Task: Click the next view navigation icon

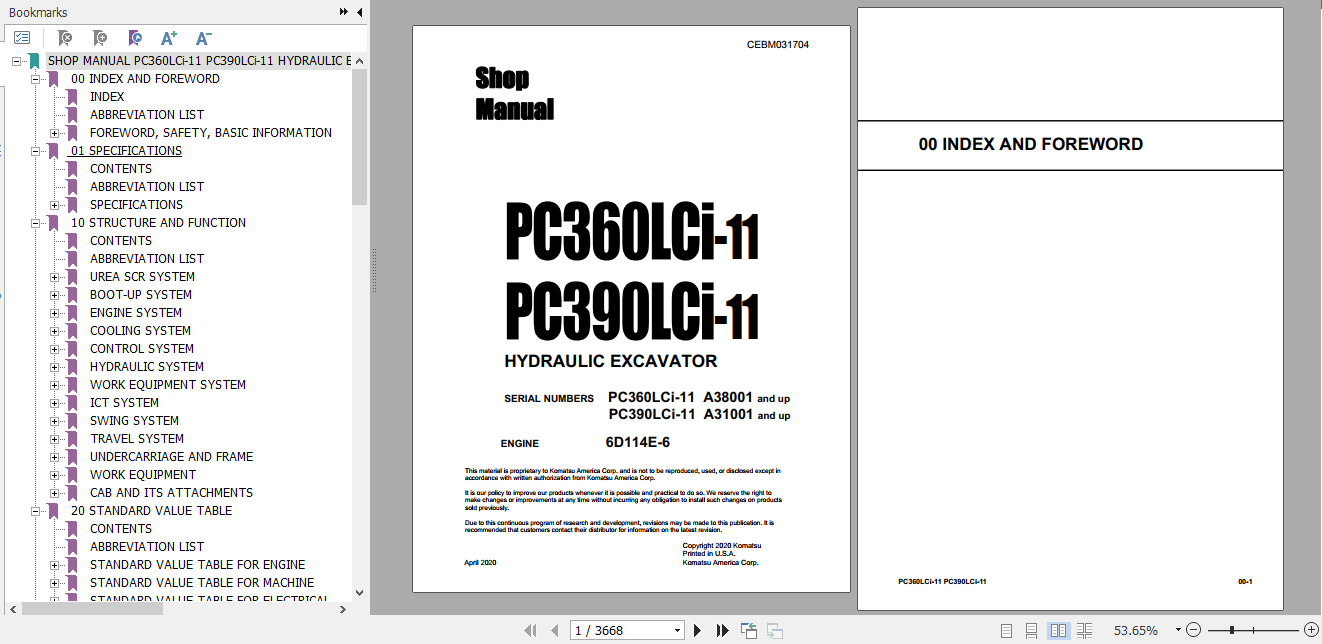Action: coord(774,630)
